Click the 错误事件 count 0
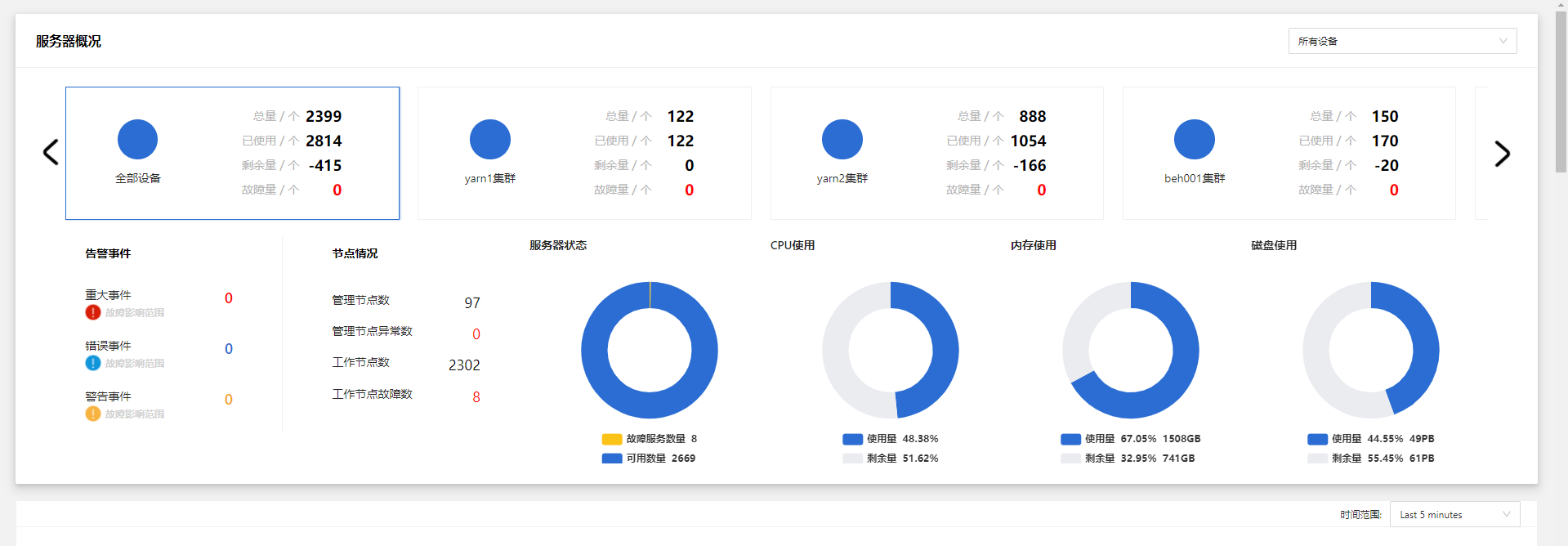This screenshot has width=1568, height=546. (229, 349)
